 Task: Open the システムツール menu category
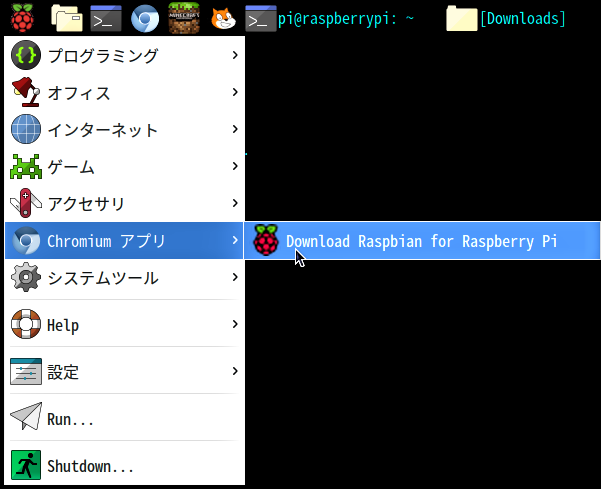click(125, 277)
